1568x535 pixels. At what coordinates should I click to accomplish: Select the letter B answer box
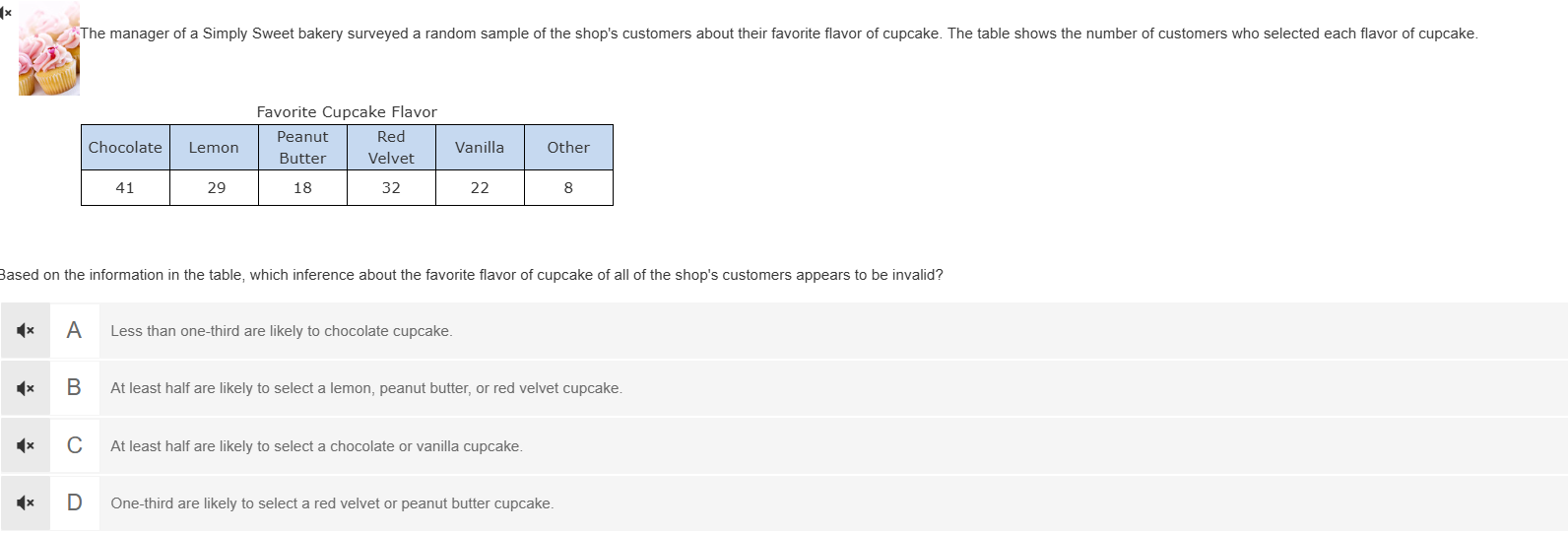tap(74, 388)
